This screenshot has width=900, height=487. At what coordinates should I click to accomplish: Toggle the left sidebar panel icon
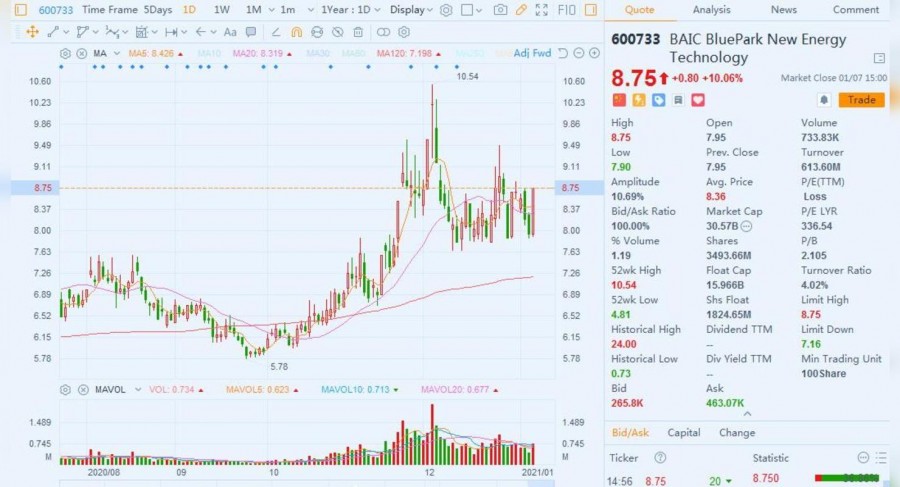tap(21, 10)
